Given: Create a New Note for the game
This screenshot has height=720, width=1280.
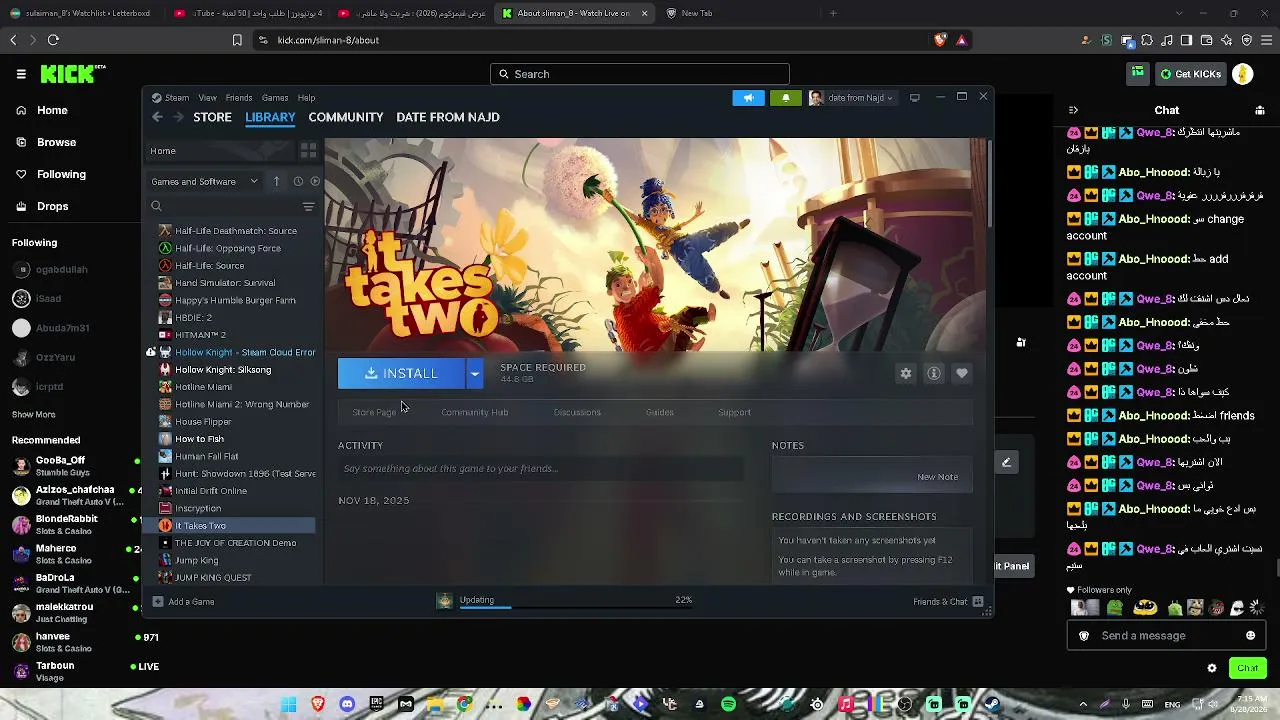Looking at the screenshot, I should (x=937, y=477).
